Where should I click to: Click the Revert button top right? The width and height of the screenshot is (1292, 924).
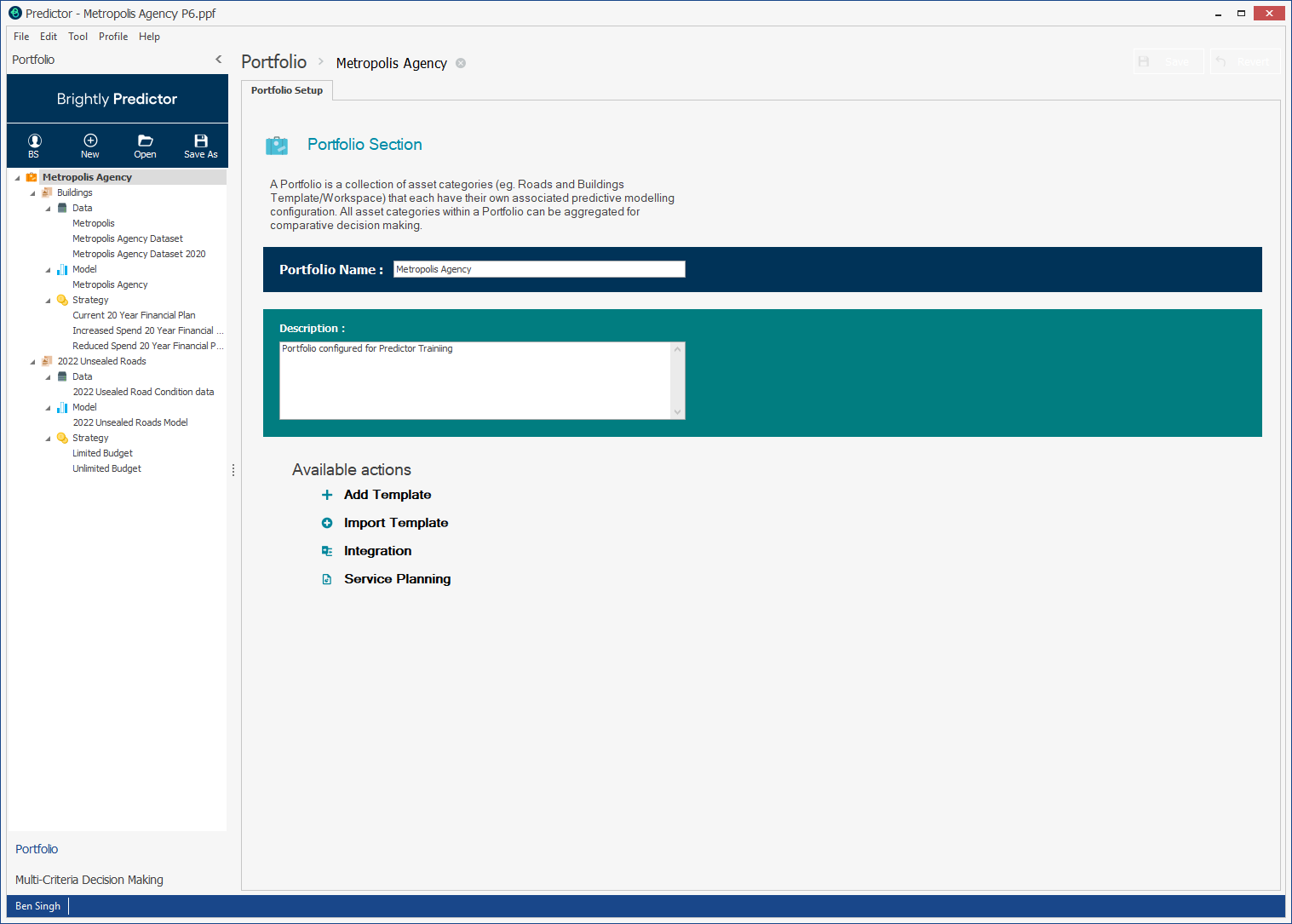[x=1244, y=61]
